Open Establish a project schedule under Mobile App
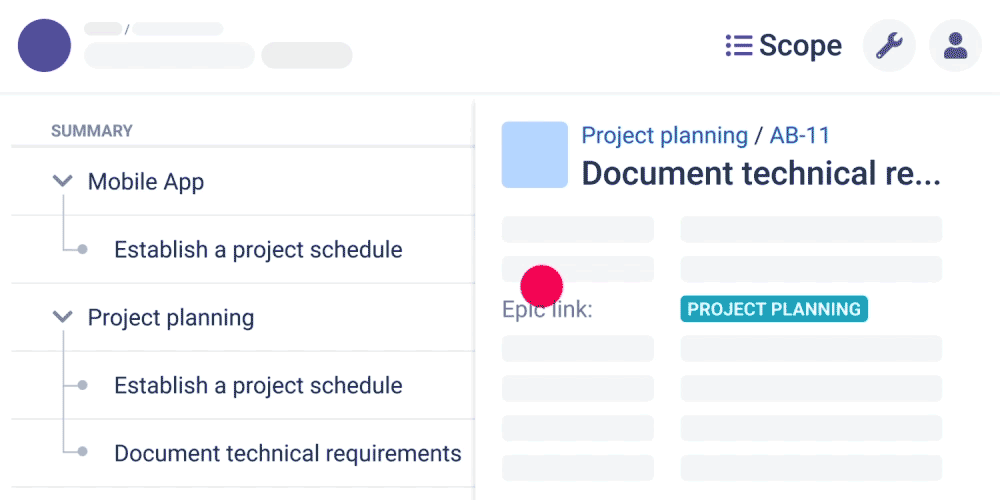 tap(258, 249)
